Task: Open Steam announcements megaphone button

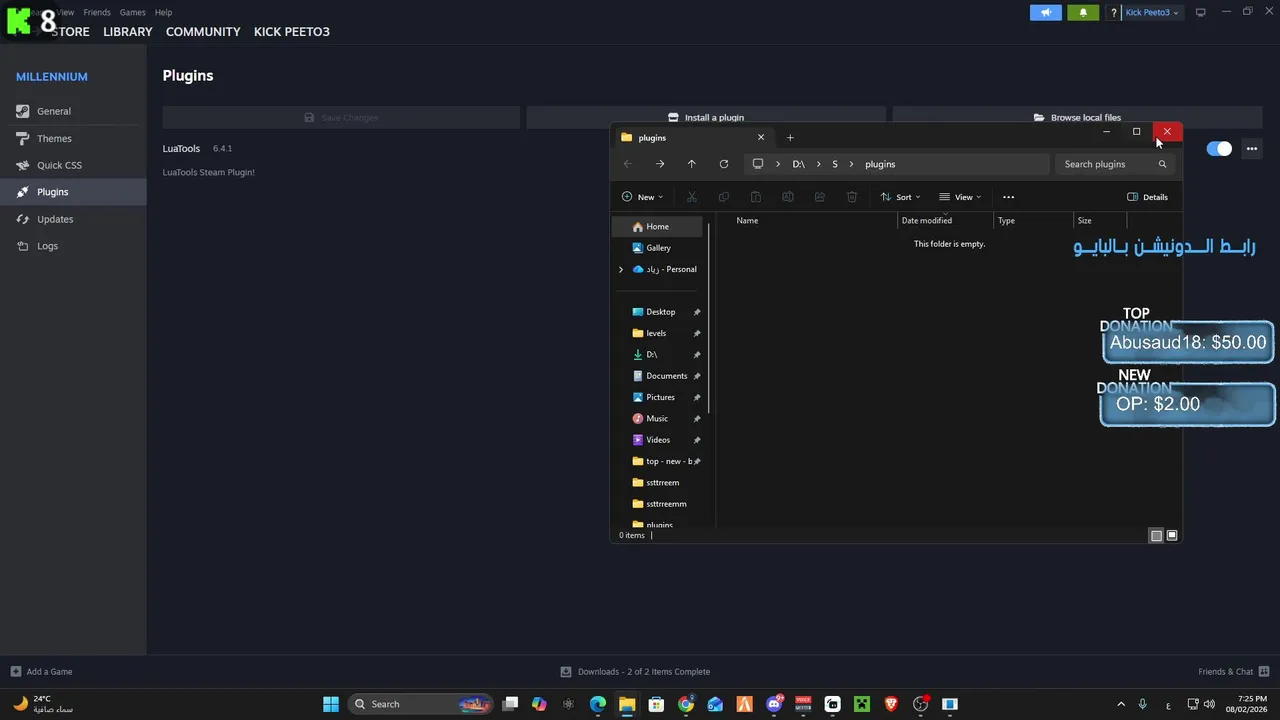Action: click(1045, 13)
